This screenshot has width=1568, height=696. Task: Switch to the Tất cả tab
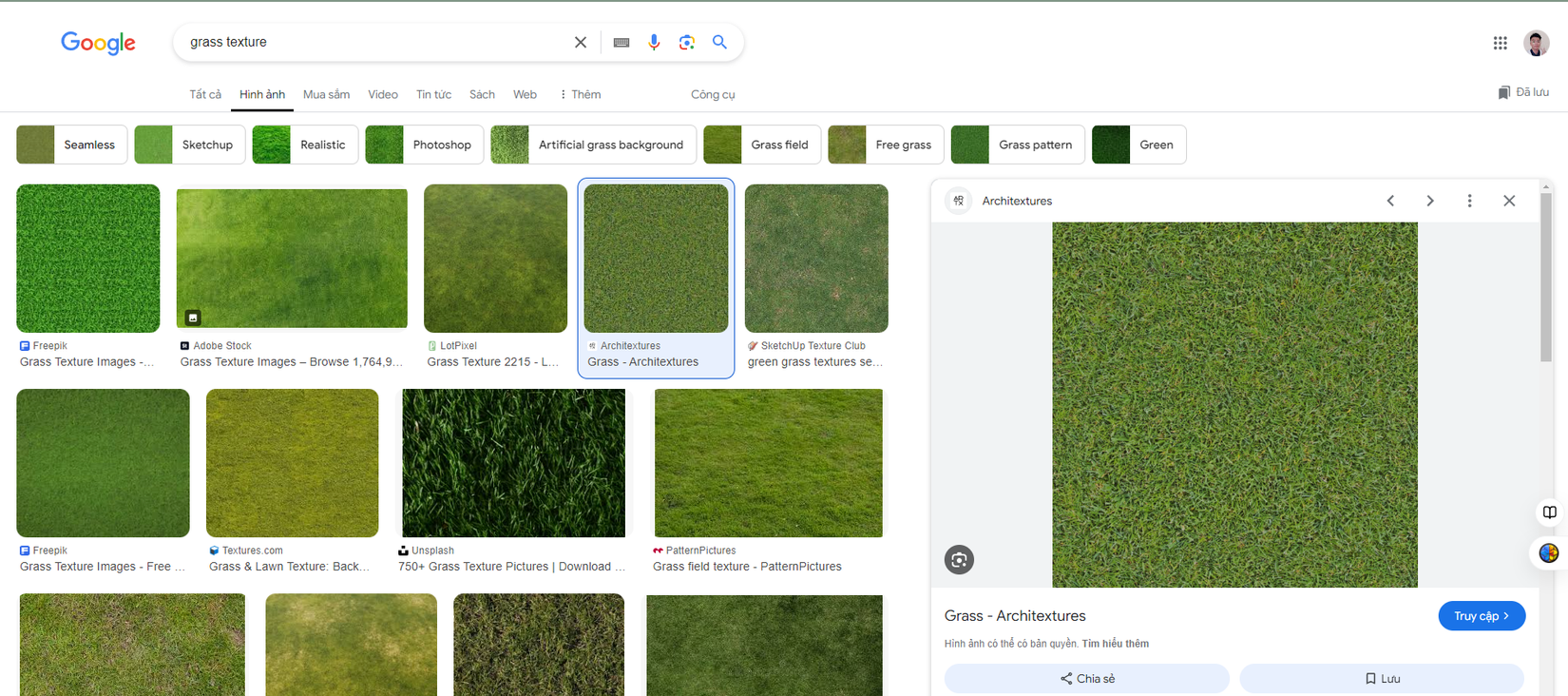205,94
